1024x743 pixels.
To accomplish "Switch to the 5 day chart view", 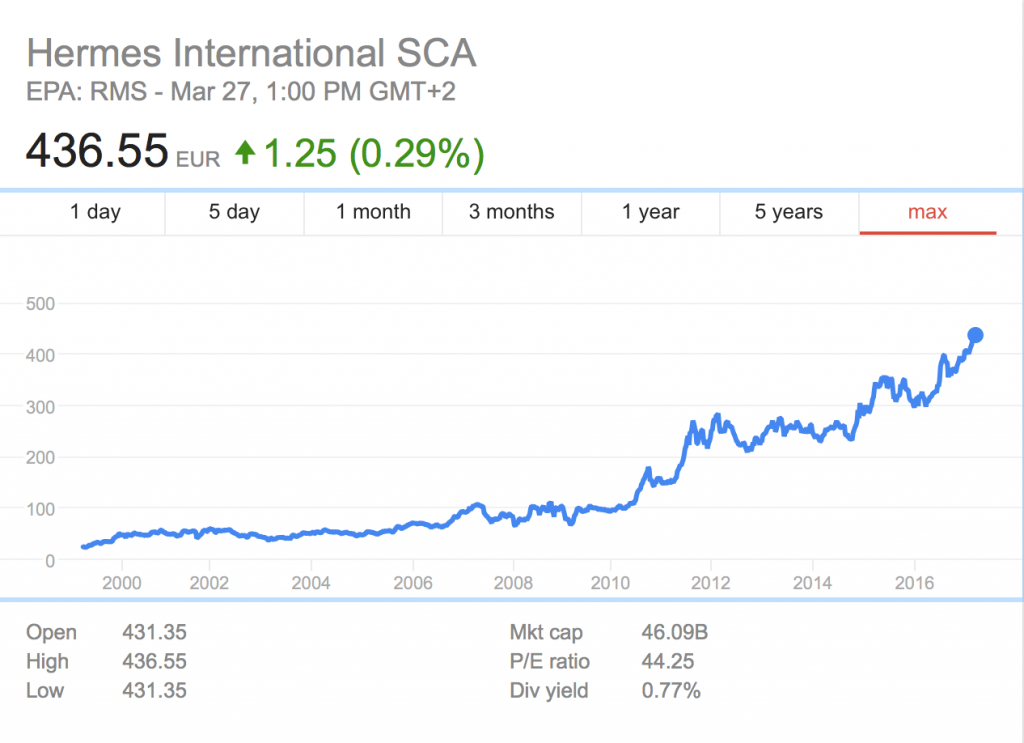I will tap(234, 212).
